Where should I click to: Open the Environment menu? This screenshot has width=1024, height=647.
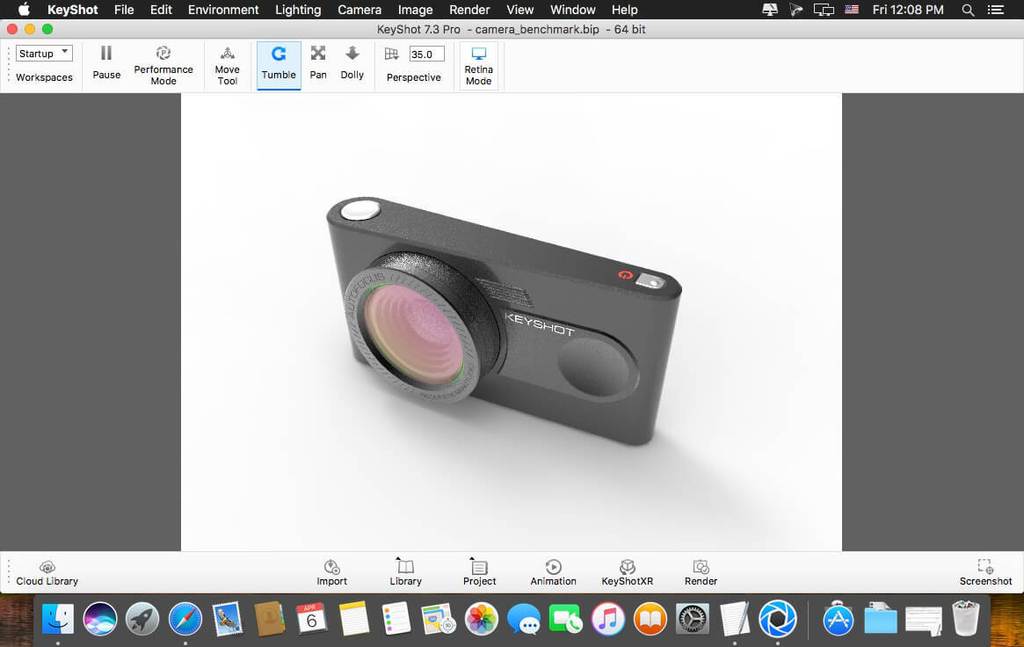[222, 9]
